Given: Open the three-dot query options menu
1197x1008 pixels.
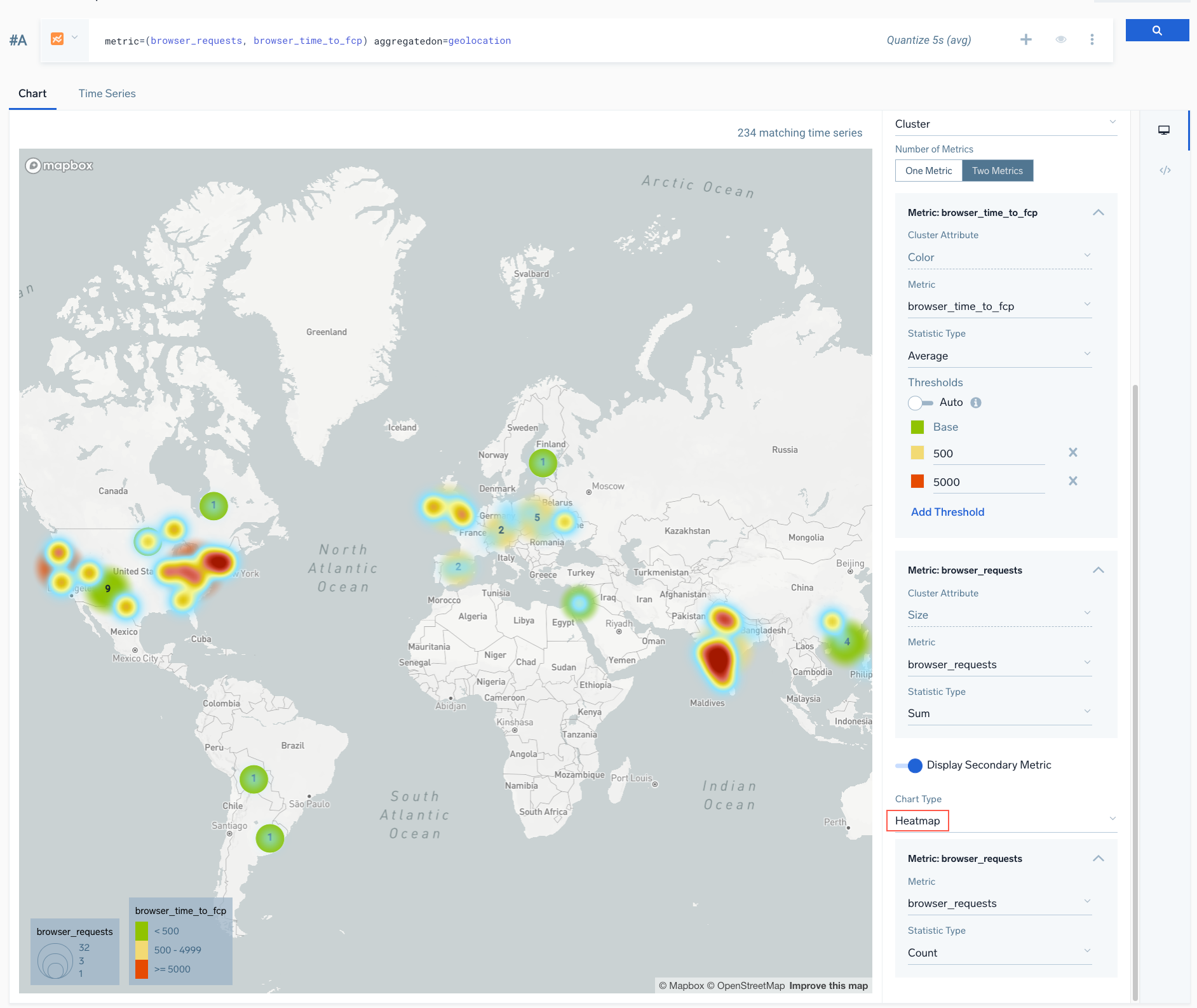Looking at the screenshot, I should click(1092, 40).
